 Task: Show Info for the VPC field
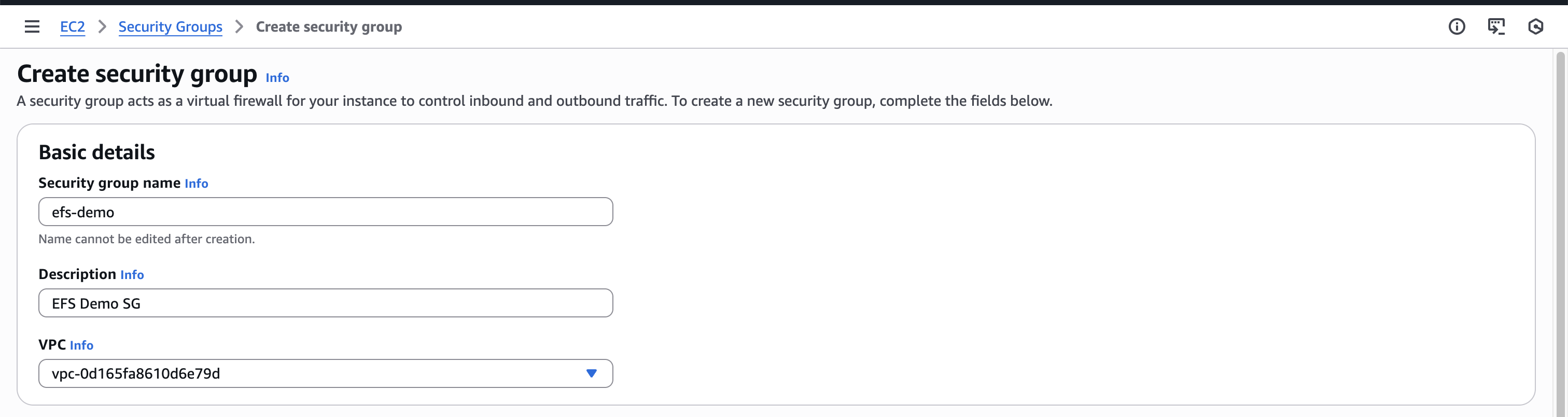tap(81, 346)
